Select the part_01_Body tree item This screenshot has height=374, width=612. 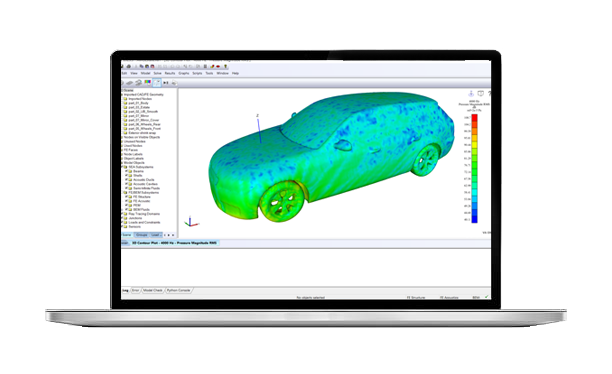139,103
